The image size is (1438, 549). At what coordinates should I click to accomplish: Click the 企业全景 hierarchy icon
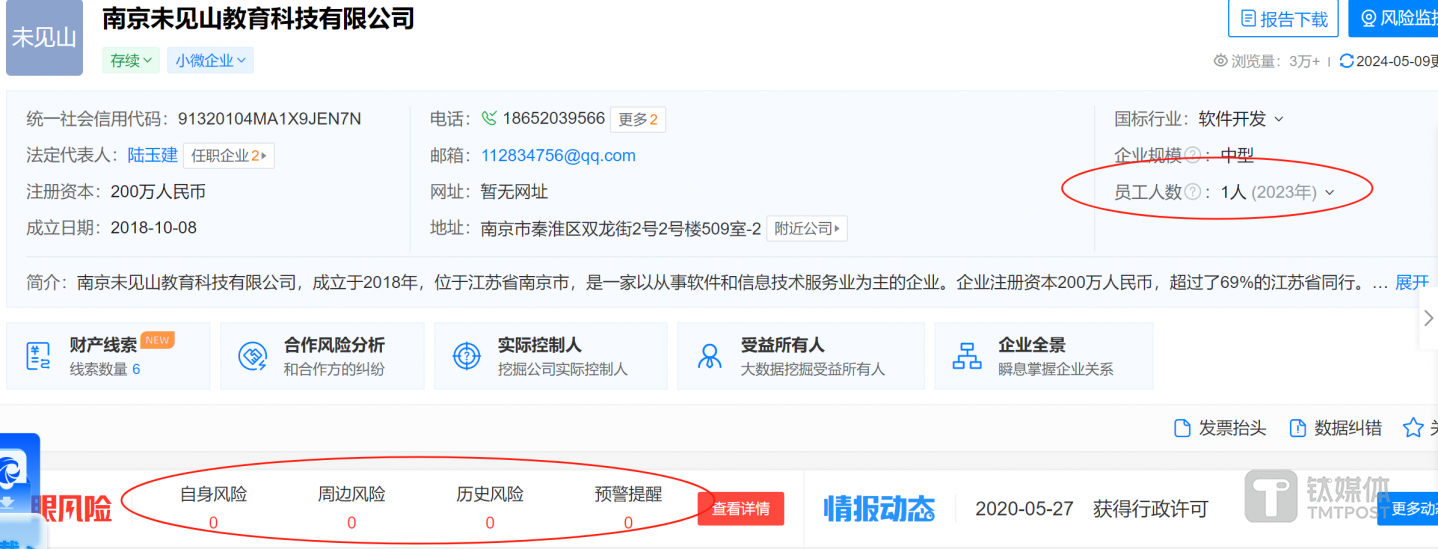[x=967, y=356]
